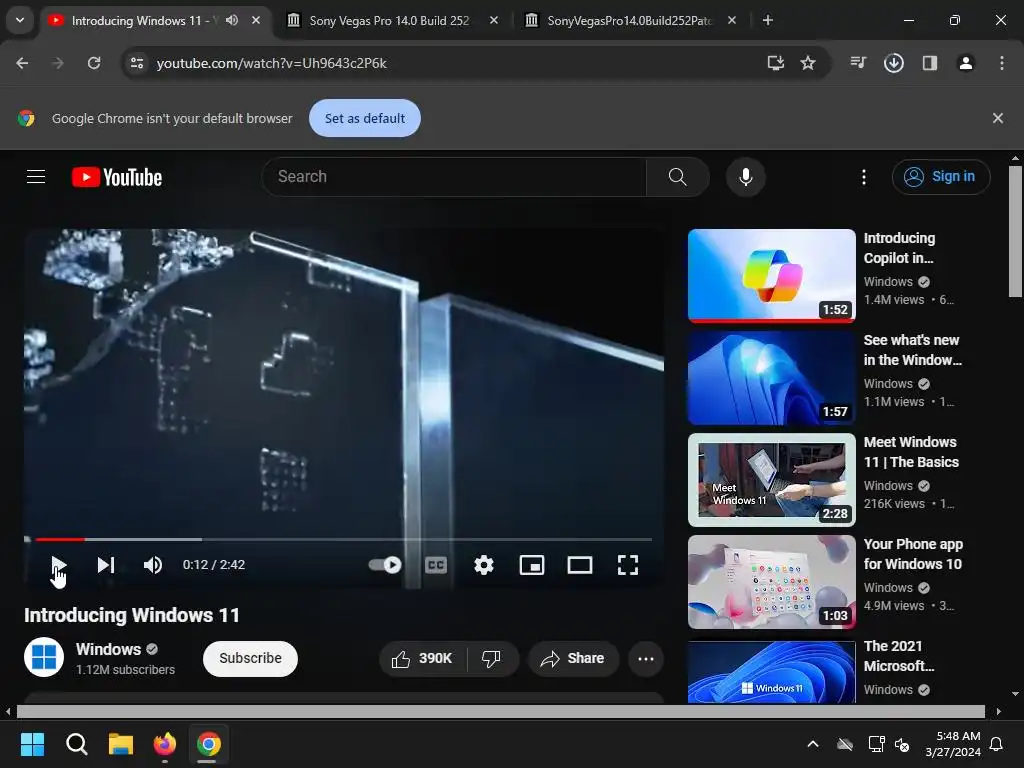Show hidden system tray icons
Image resolution: width=1024 pixels, height=768 pixels.
(813, 744)
